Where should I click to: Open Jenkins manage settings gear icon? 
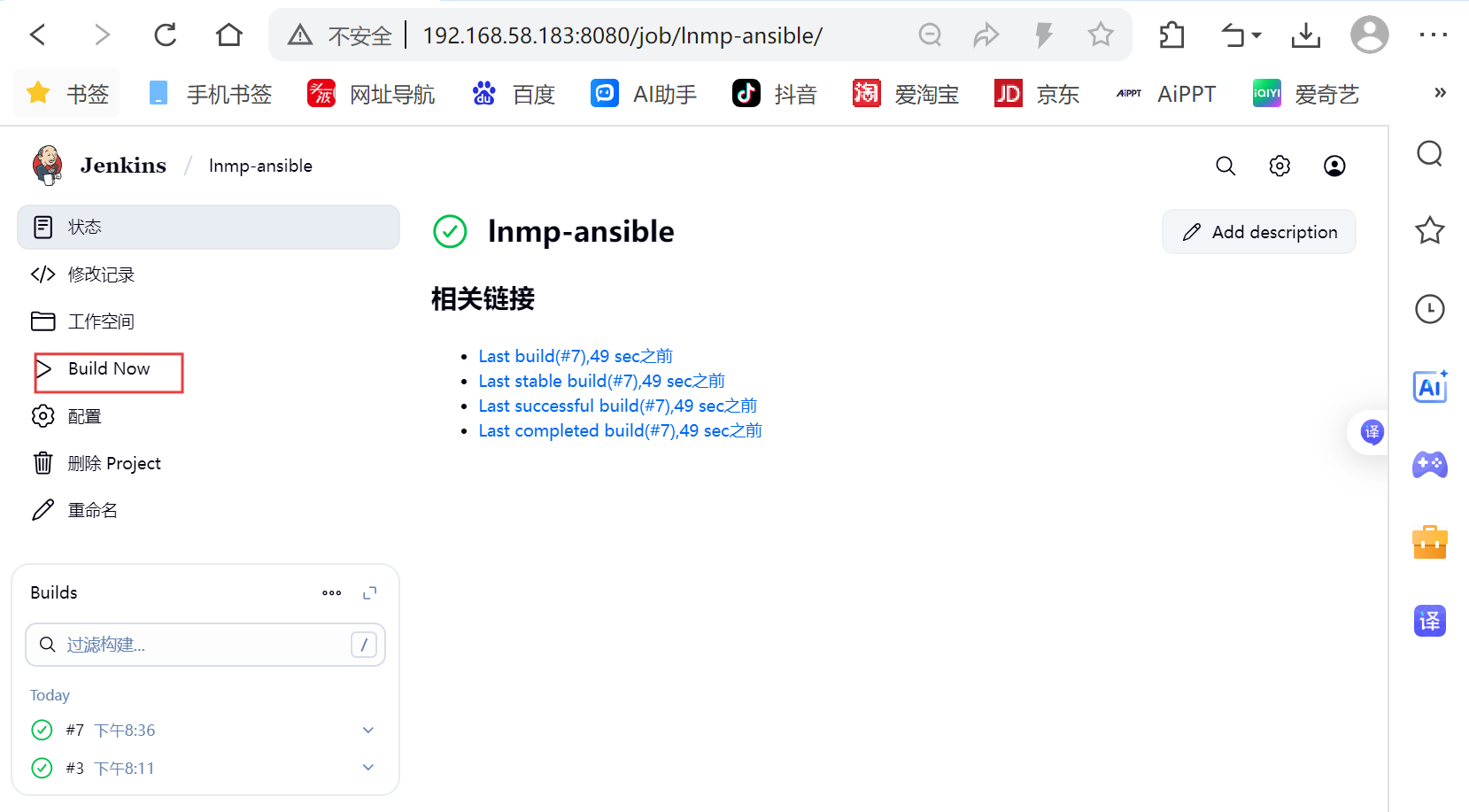[x=1280, y=166]
